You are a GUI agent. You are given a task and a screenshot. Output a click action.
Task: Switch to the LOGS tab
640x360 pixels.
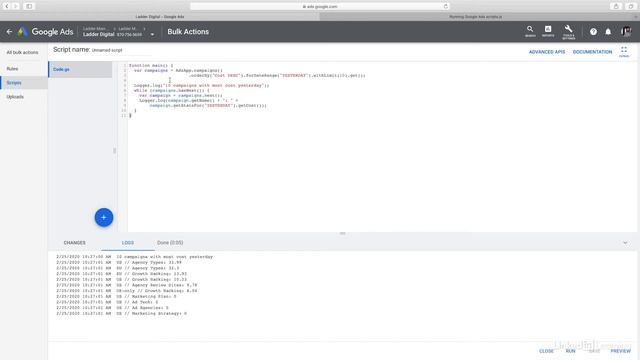tap(128, 243)
